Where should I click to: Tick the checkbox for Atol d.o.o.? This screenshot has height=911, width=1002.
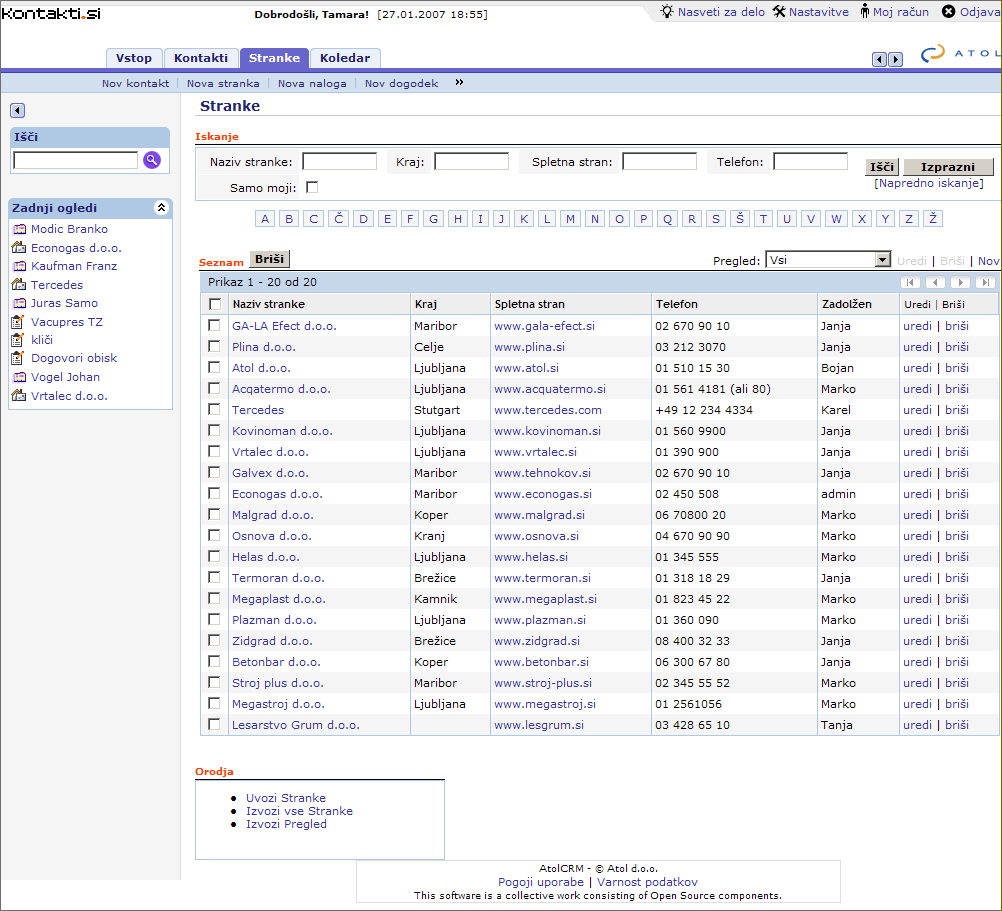tap(214, 367)
